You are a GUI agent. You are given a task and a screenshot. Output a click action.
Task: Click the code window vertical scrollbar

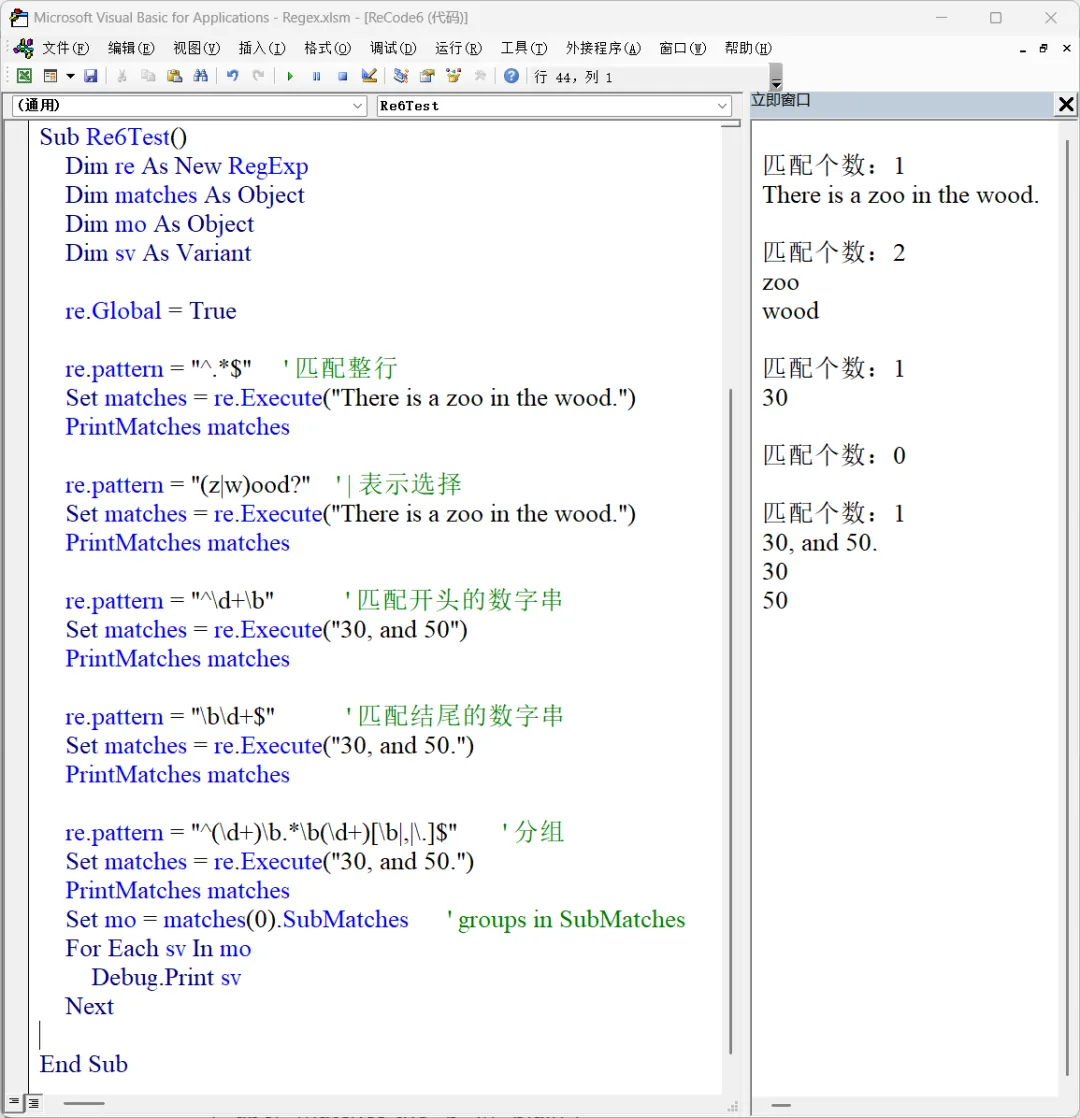click(x=731, y=720)
